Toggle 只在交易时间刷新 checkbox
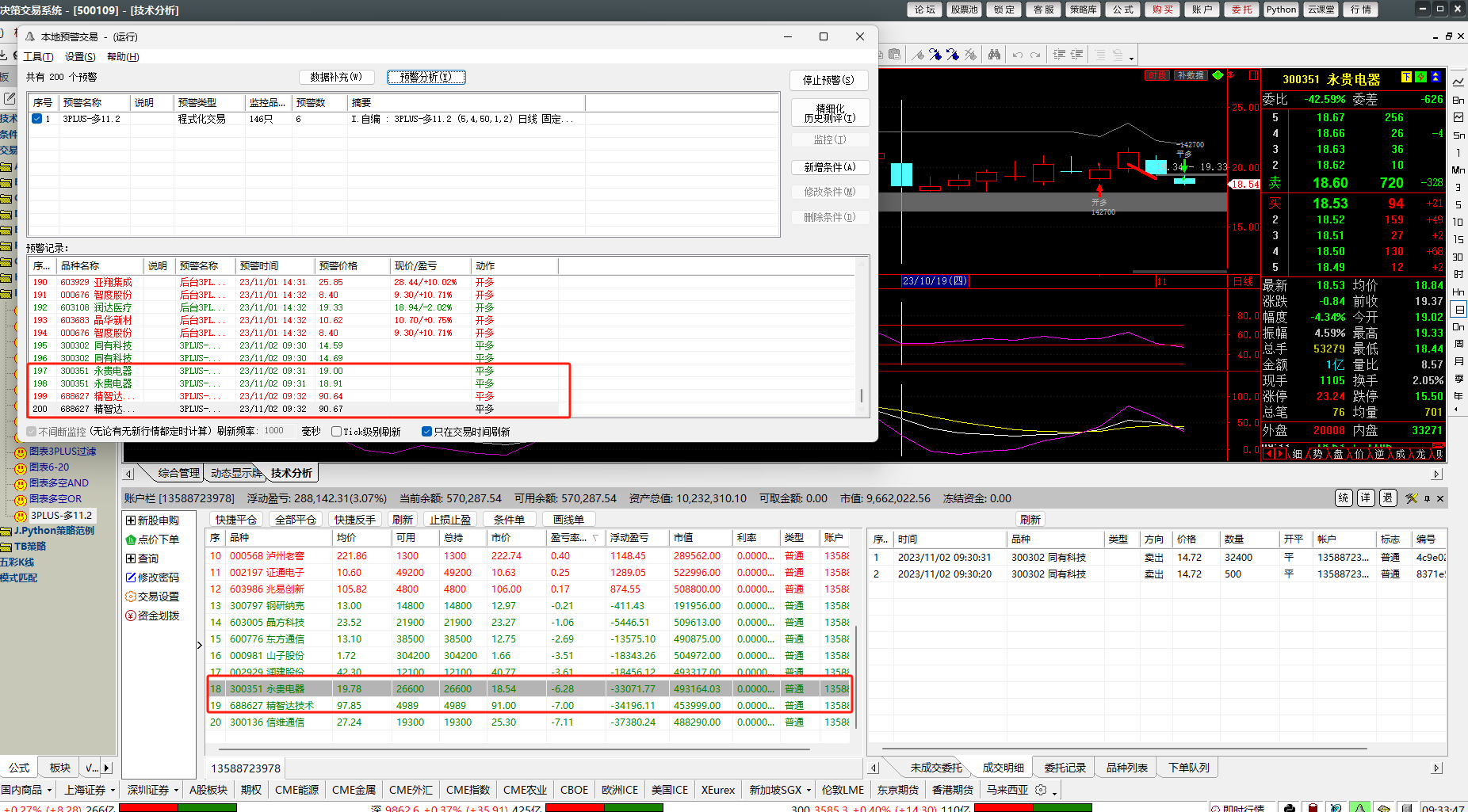The image size is (1468, 812). (x=426, y=432)
